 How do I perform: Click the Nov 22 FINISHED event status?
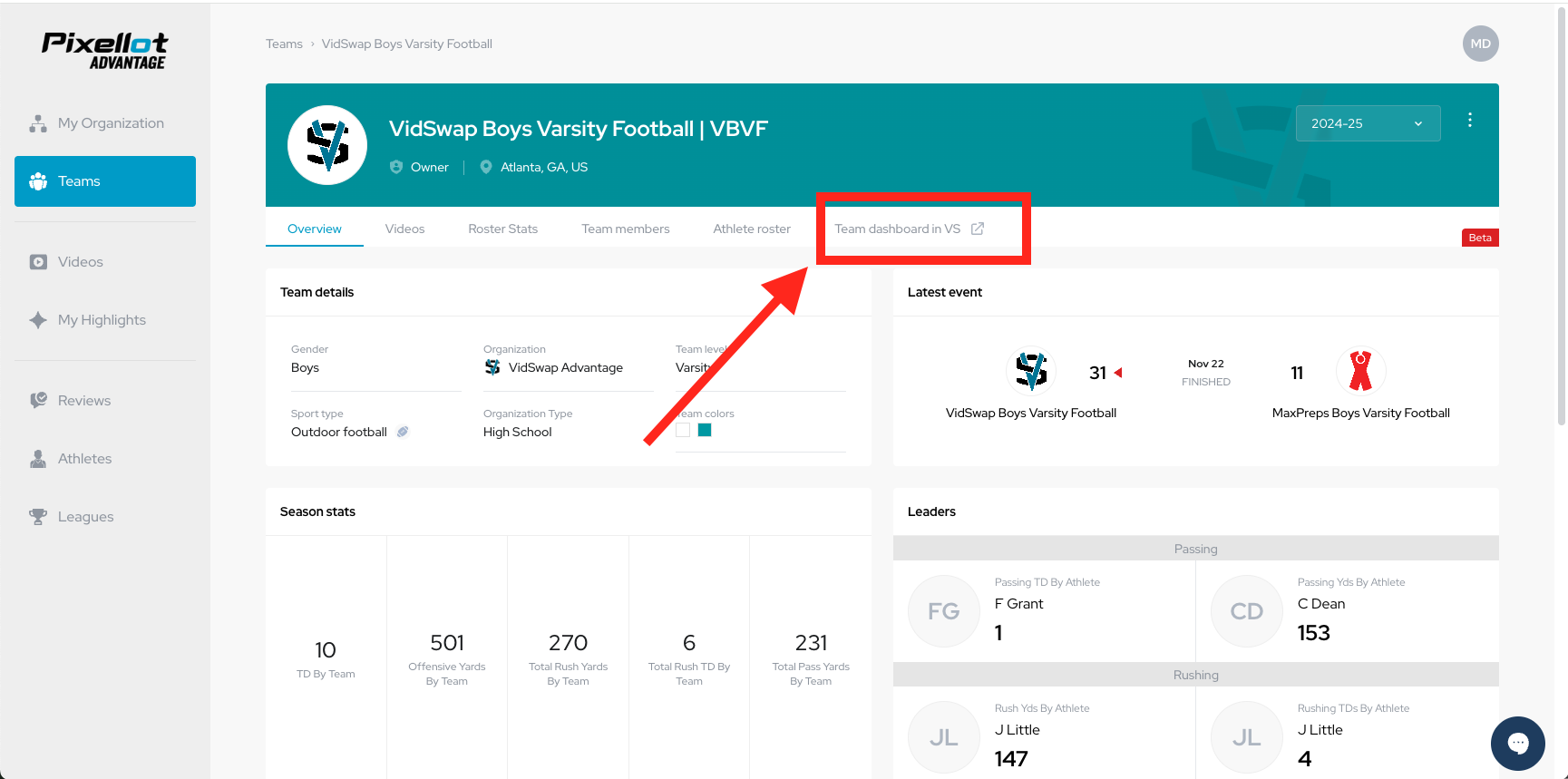coord(1206,373)
